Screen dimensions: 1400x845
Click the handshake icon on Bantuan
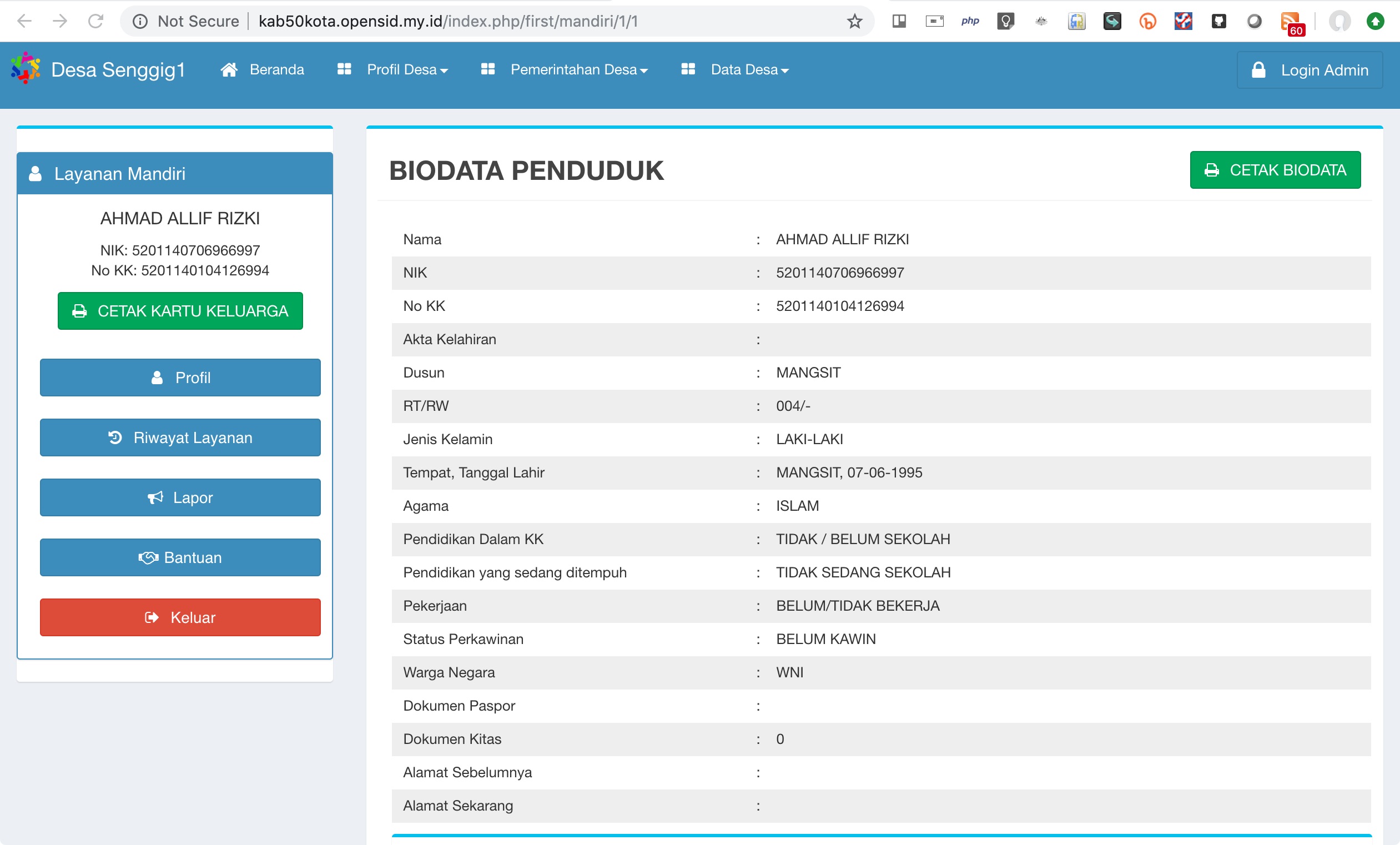[x=148, y=557]
